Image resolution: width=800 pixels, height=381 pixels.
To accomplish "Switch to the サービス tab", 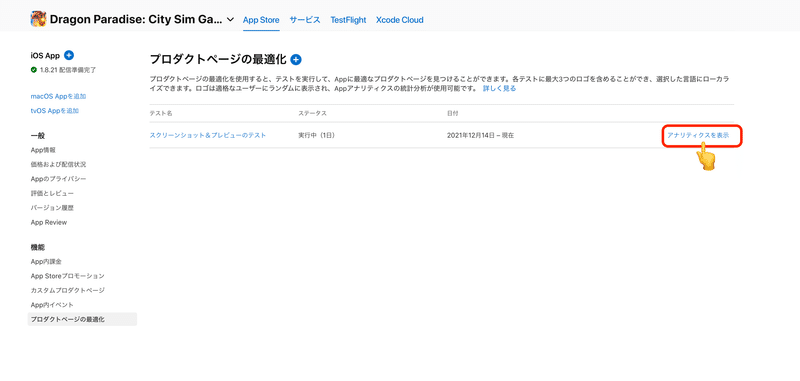I will coord(305,20).
